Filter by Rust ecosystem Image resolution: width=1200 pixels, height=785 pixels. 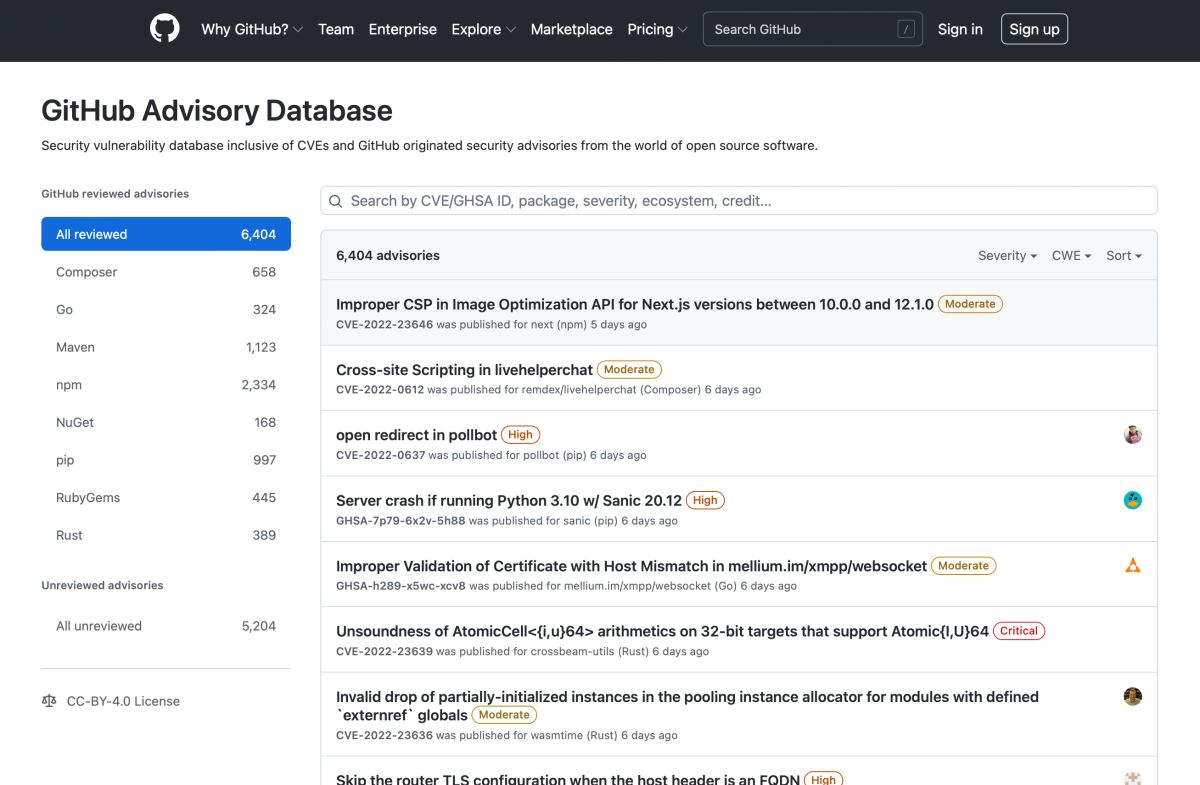(166, 535)
